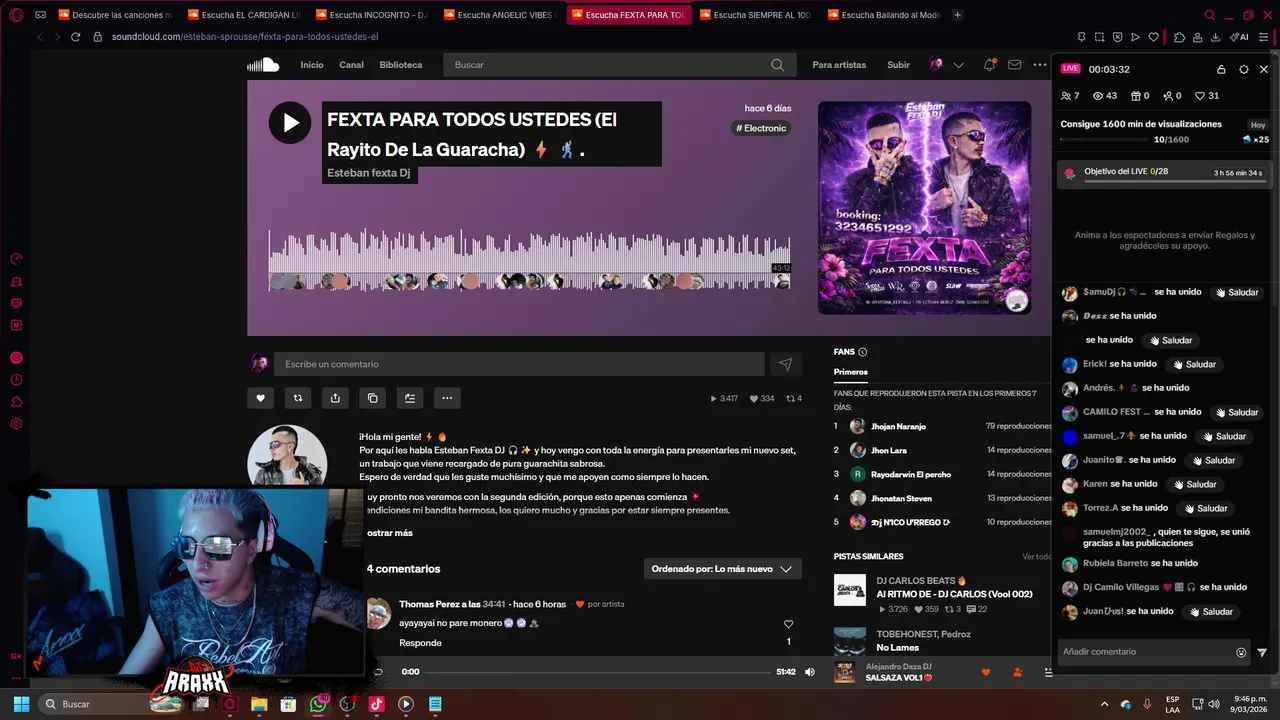
Task: Write a comment on the track
Action: pos(519,364)
